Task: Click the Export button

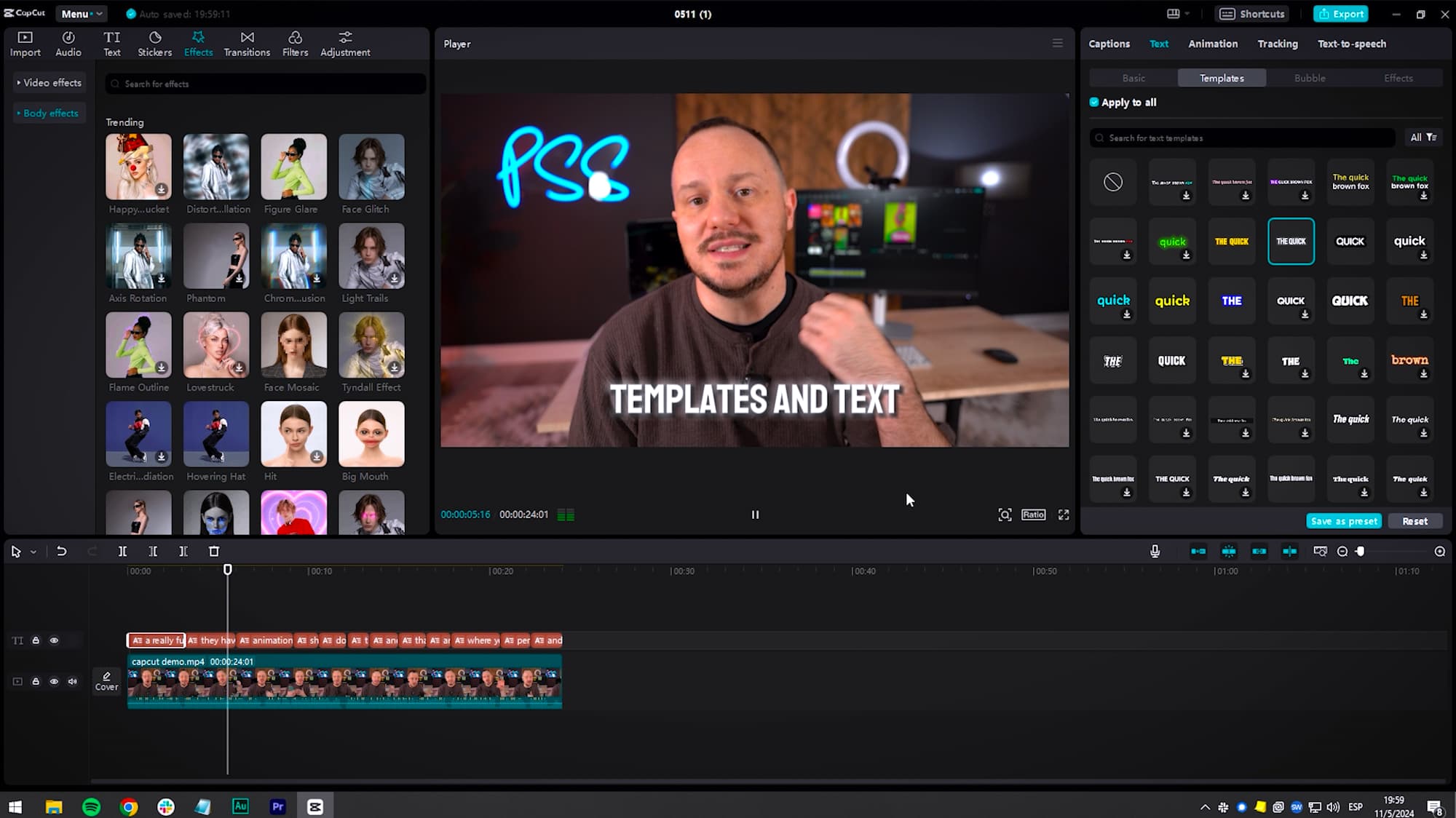Action: (x=1341, y=14)
